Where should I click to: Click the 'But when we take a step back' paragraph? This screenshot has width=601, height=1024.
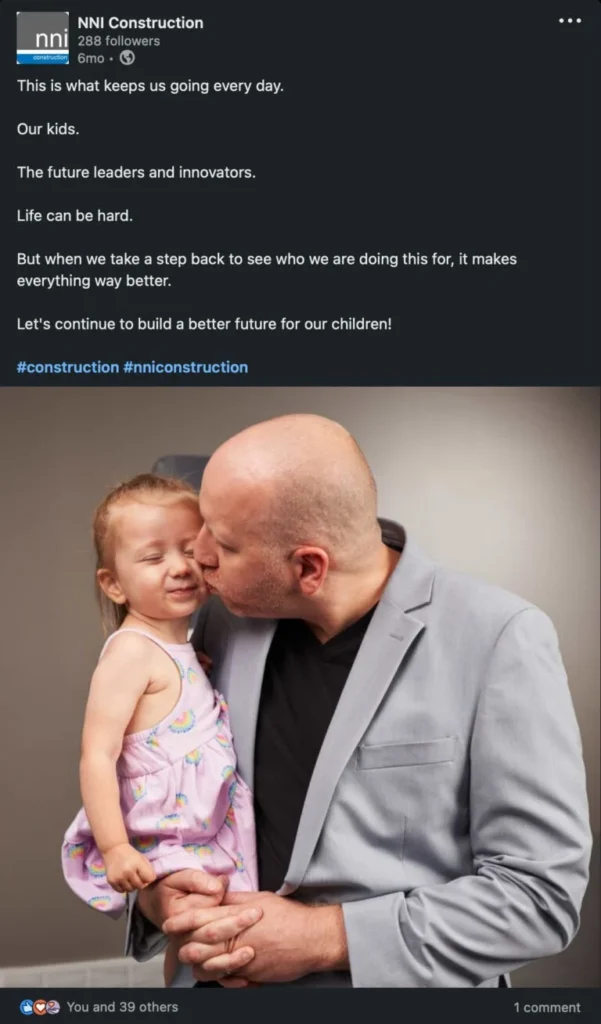pyautogui.click(x=267, y=270)
